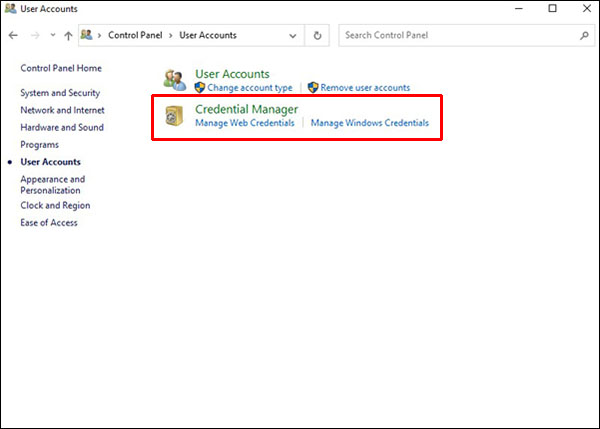This screenshot has height=429, width=600.
Task: Click shield icon beside Change account type
Action: pyautogui.click(x=200, y=88)
